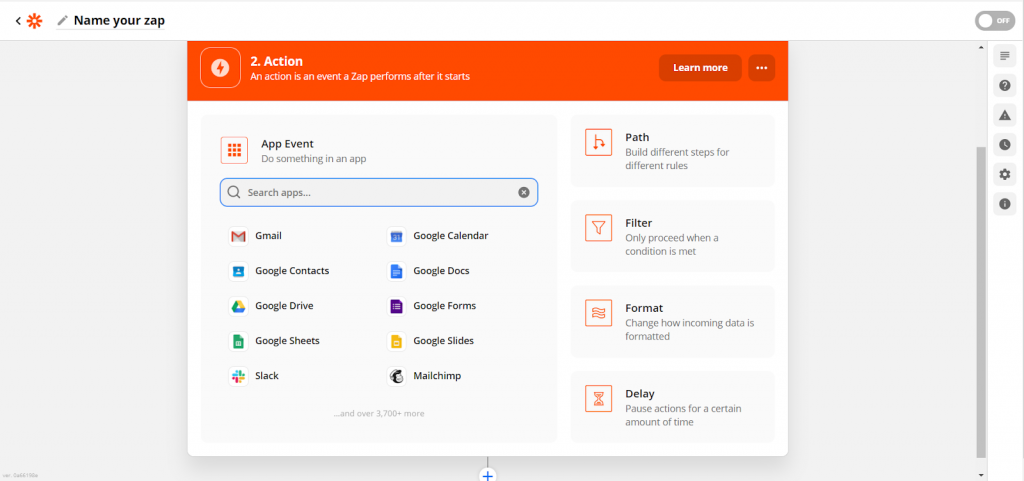Click the App Event grid icon
Image resolution: width=1024 pixels, height=481 pixels.
234,151
